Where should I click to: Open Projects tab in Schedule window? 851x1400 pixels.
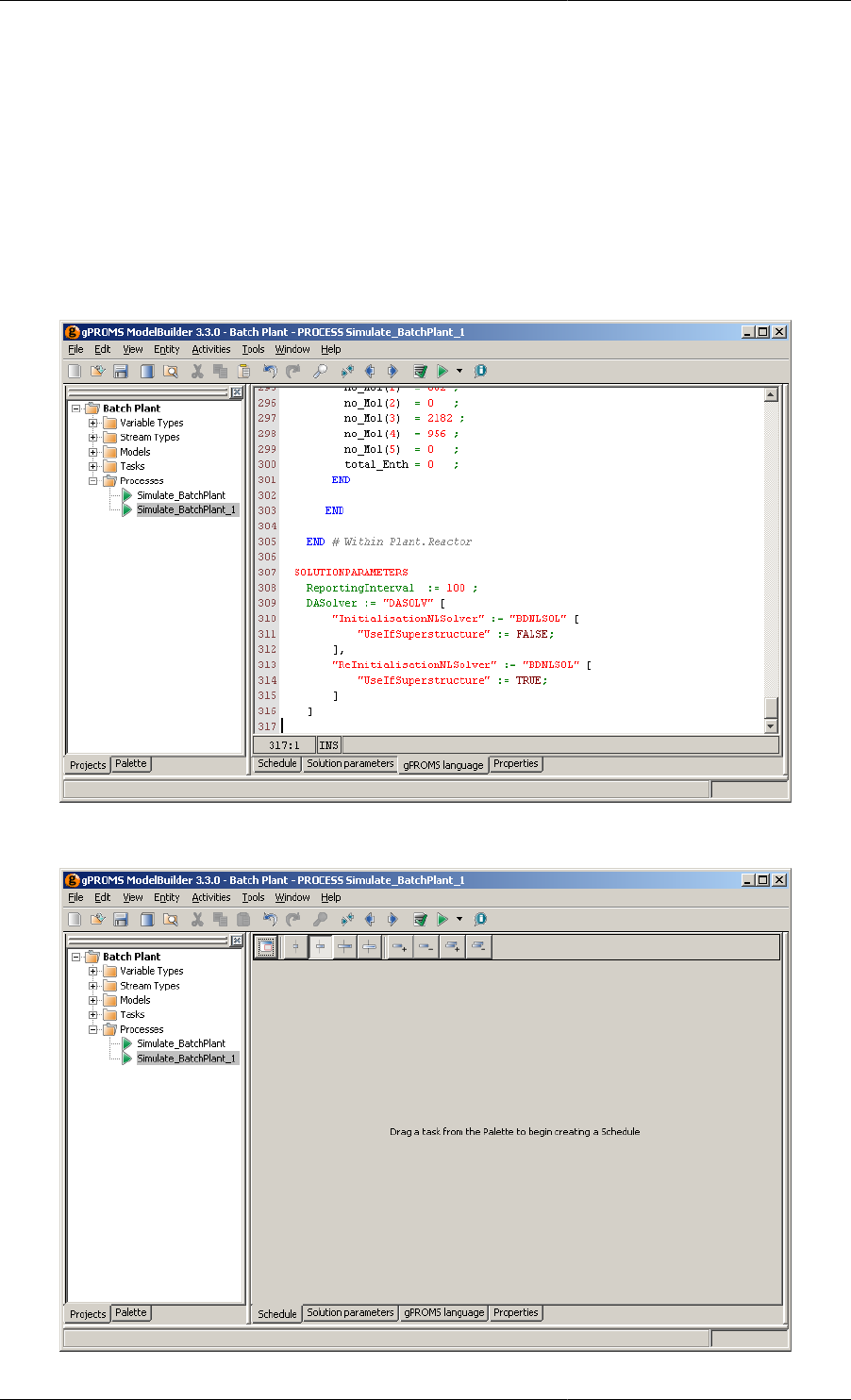[x=88, y=1313]
